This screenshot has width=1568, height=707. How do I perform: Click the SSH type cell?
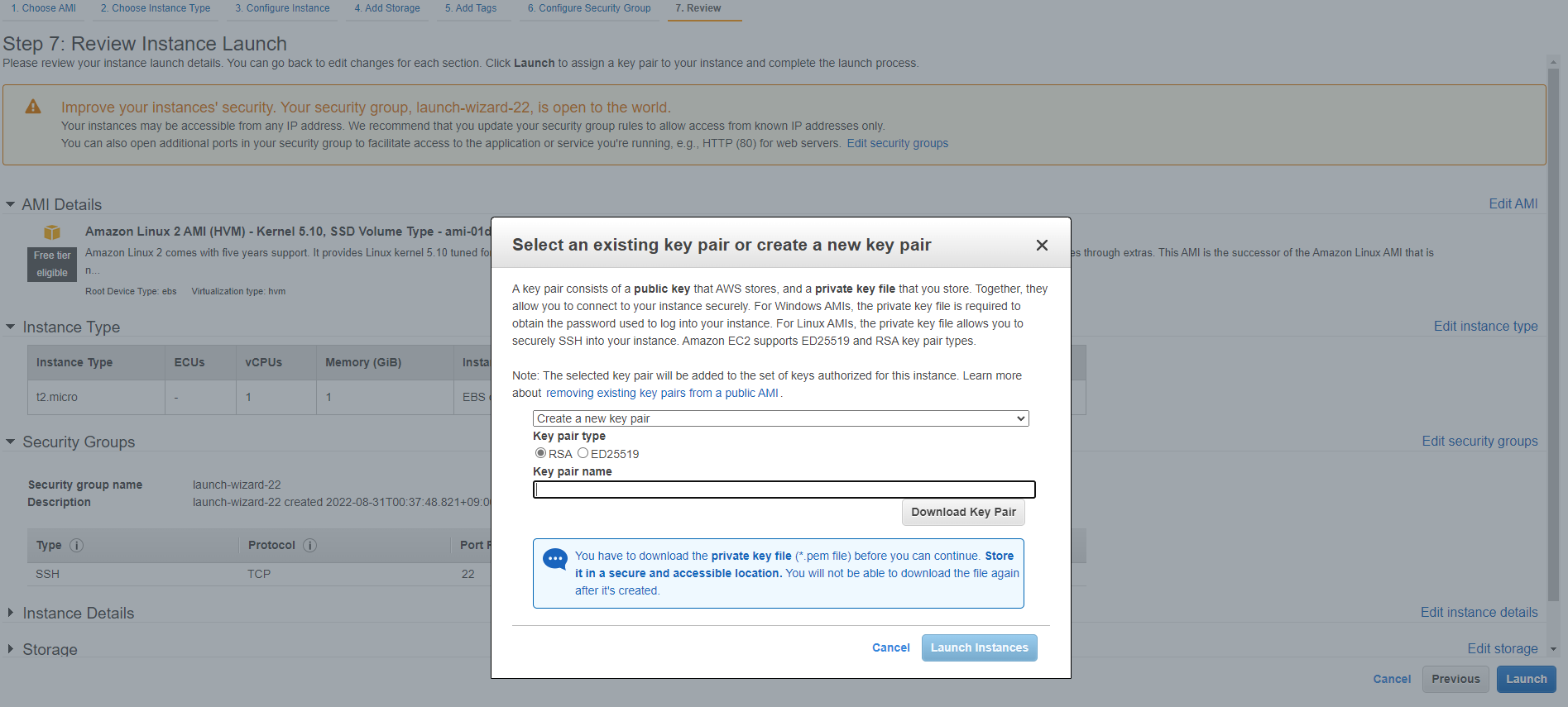point(48,574)
